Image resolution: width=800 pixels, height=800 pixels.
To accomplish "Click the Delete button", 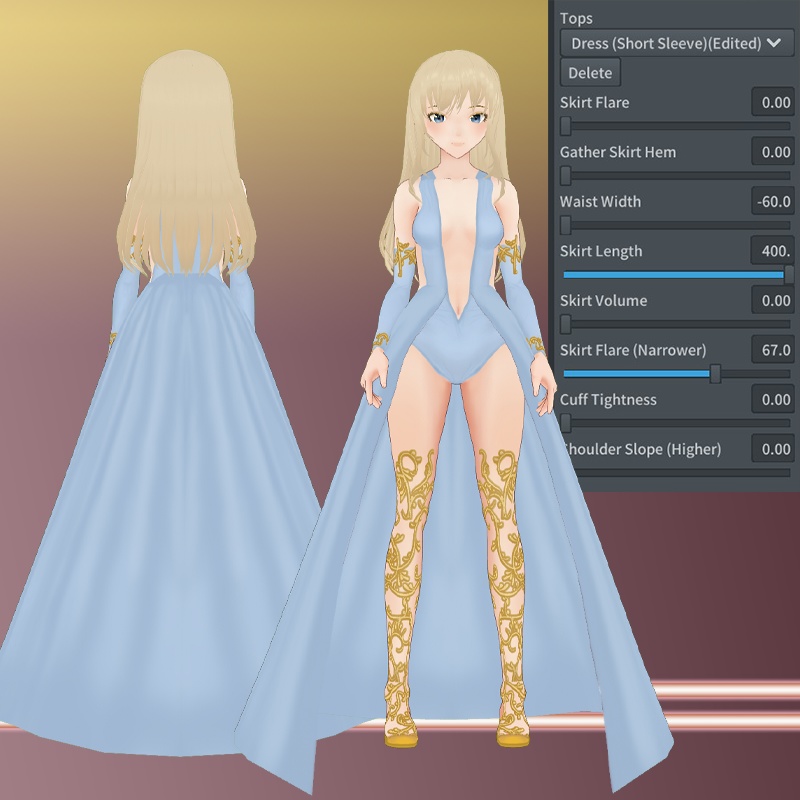I will (x=590, y=72).
